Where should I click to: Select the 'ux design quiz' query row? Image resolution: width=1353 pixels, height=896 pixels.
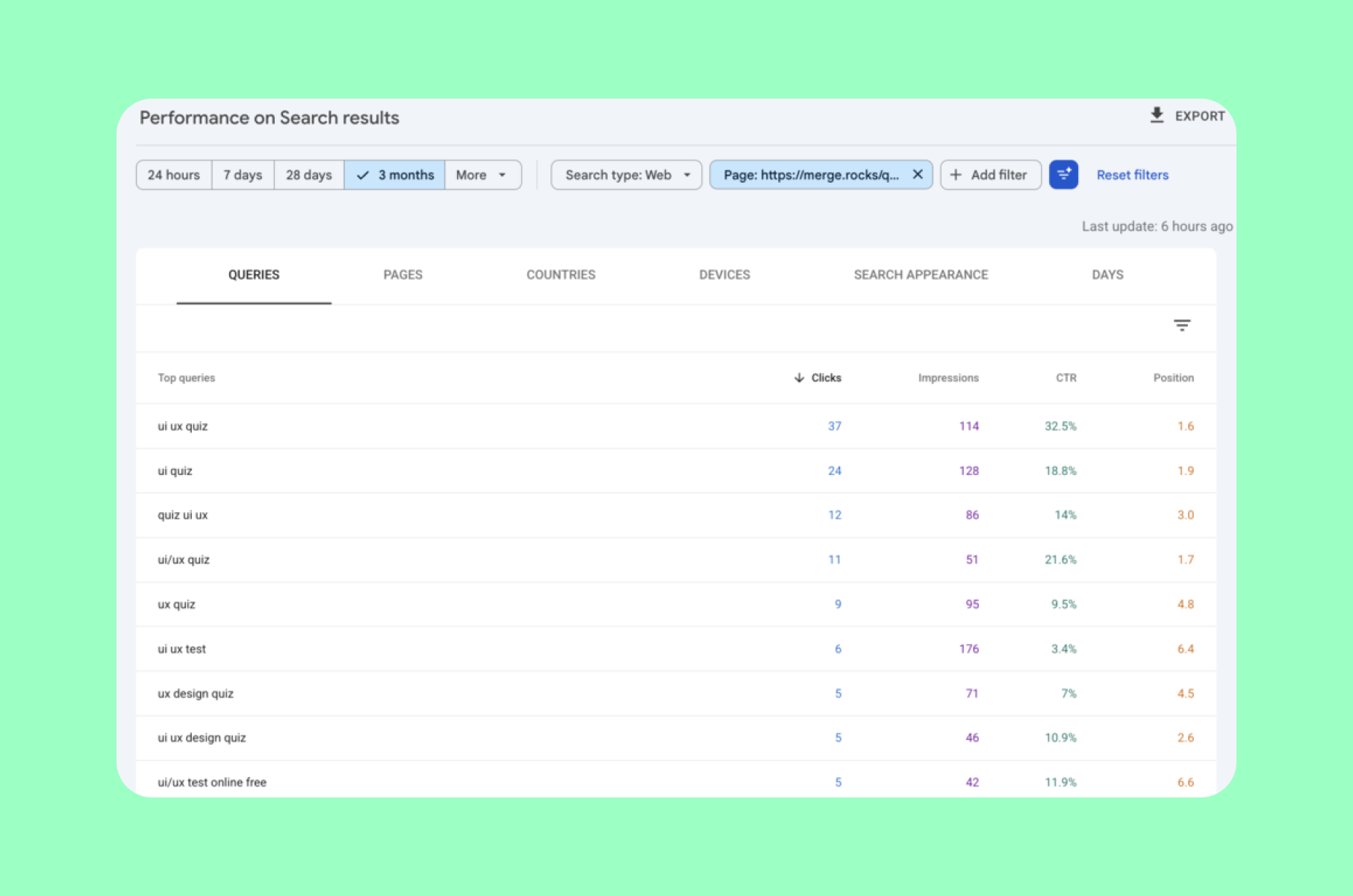pyautogui.click(x=676, y=694)
